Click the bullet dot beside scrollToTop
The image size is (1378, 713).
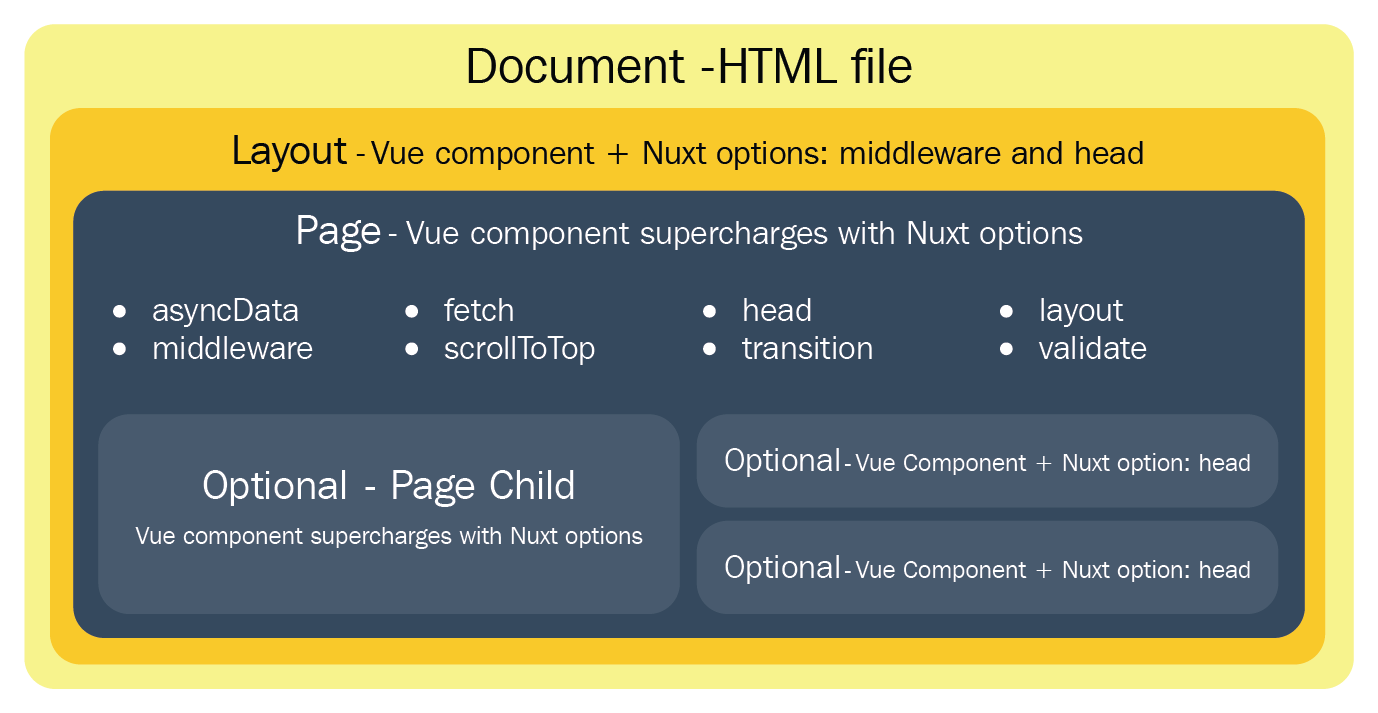[412, 349]
